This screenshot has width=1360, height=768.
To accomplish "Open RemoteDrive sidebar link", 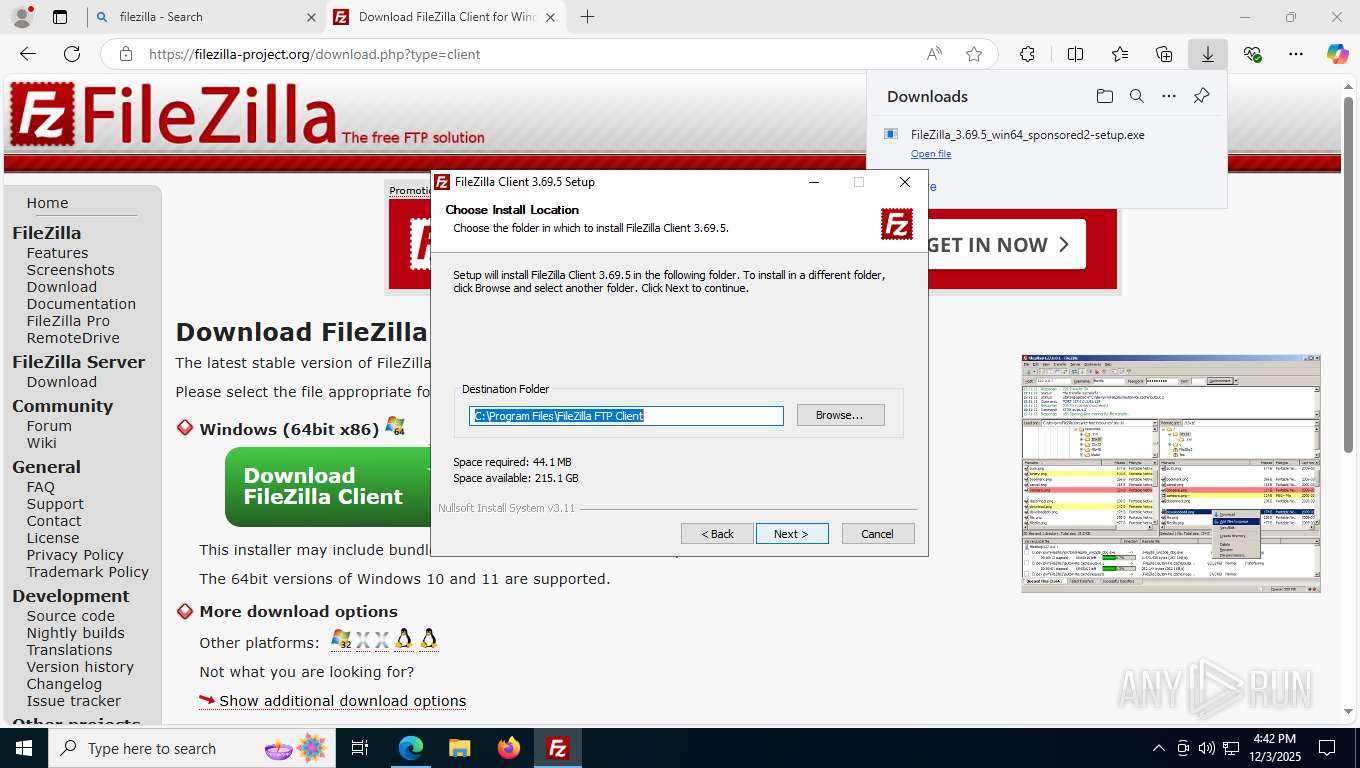I will (x=73, y=338).
